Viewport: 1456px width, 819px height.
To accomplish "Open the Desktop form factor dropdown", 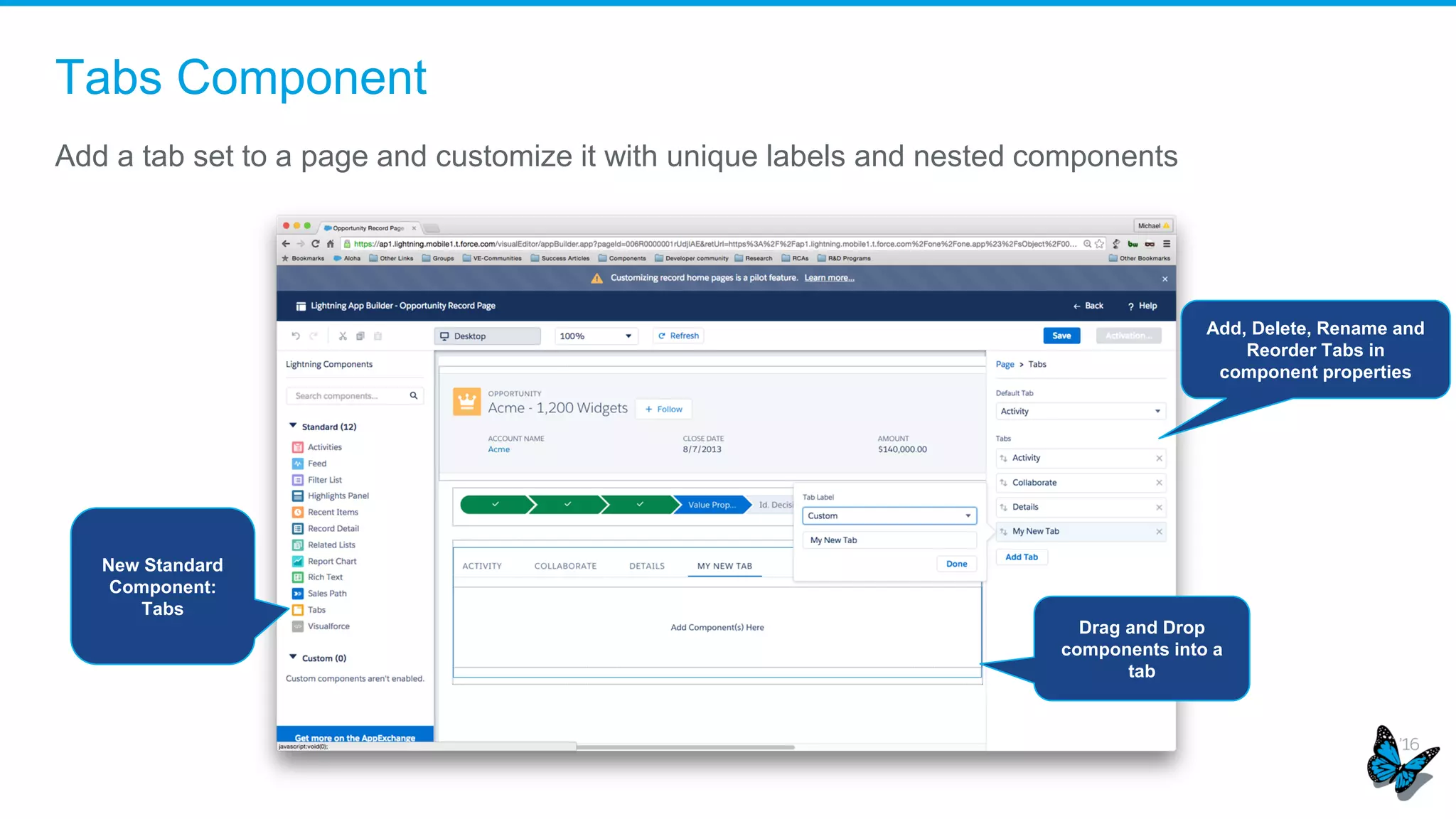I will click(x=487, y=336).
